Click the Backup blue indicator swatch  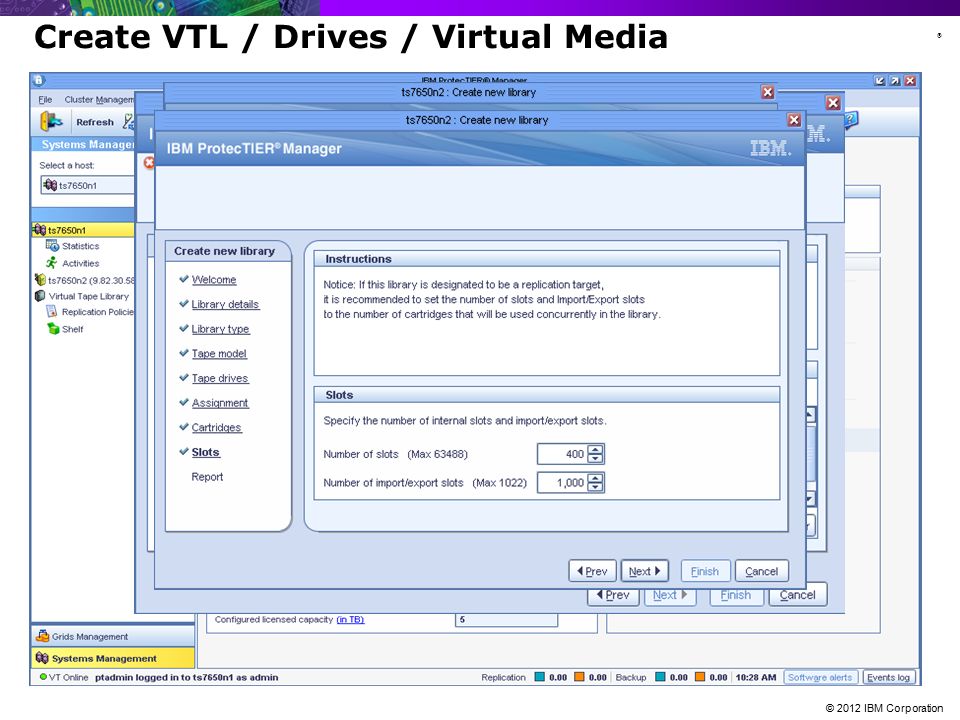pyautogui.click(x=660, y=677)
